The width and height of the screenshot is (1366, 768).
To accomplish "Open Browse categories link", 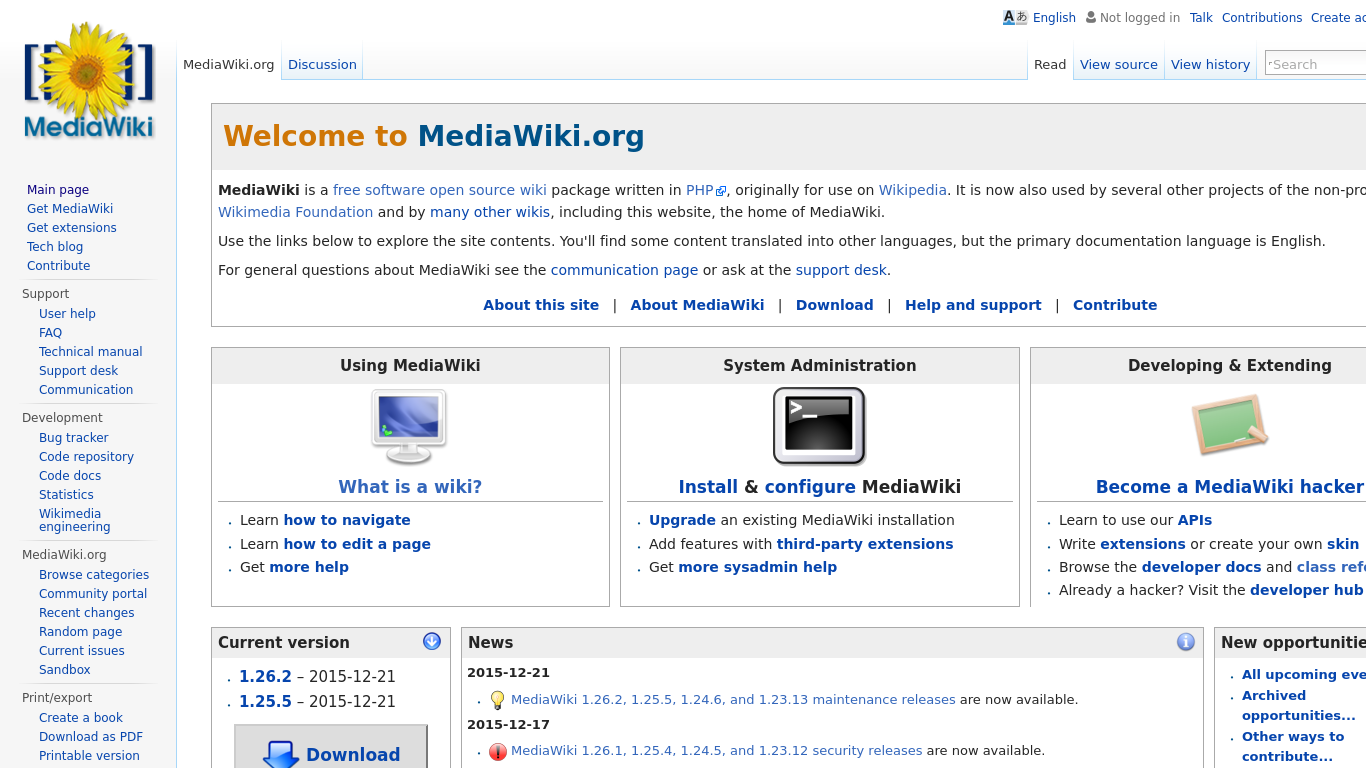I will point(94,575).
